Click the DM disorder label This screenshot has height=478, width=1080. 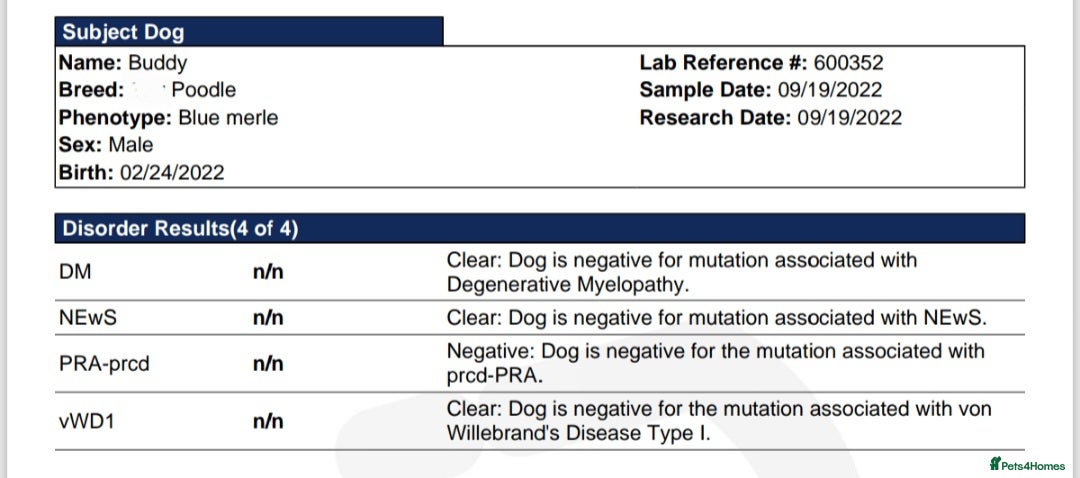pos(74,272)
